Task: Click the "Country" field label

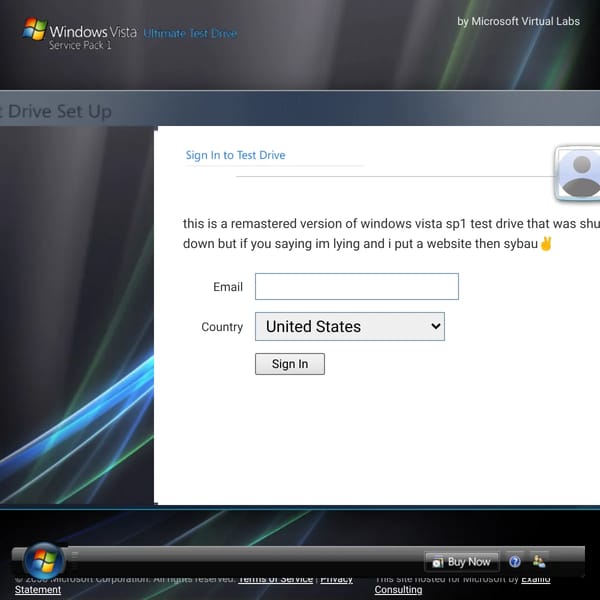Action: (x=222, y=327)
